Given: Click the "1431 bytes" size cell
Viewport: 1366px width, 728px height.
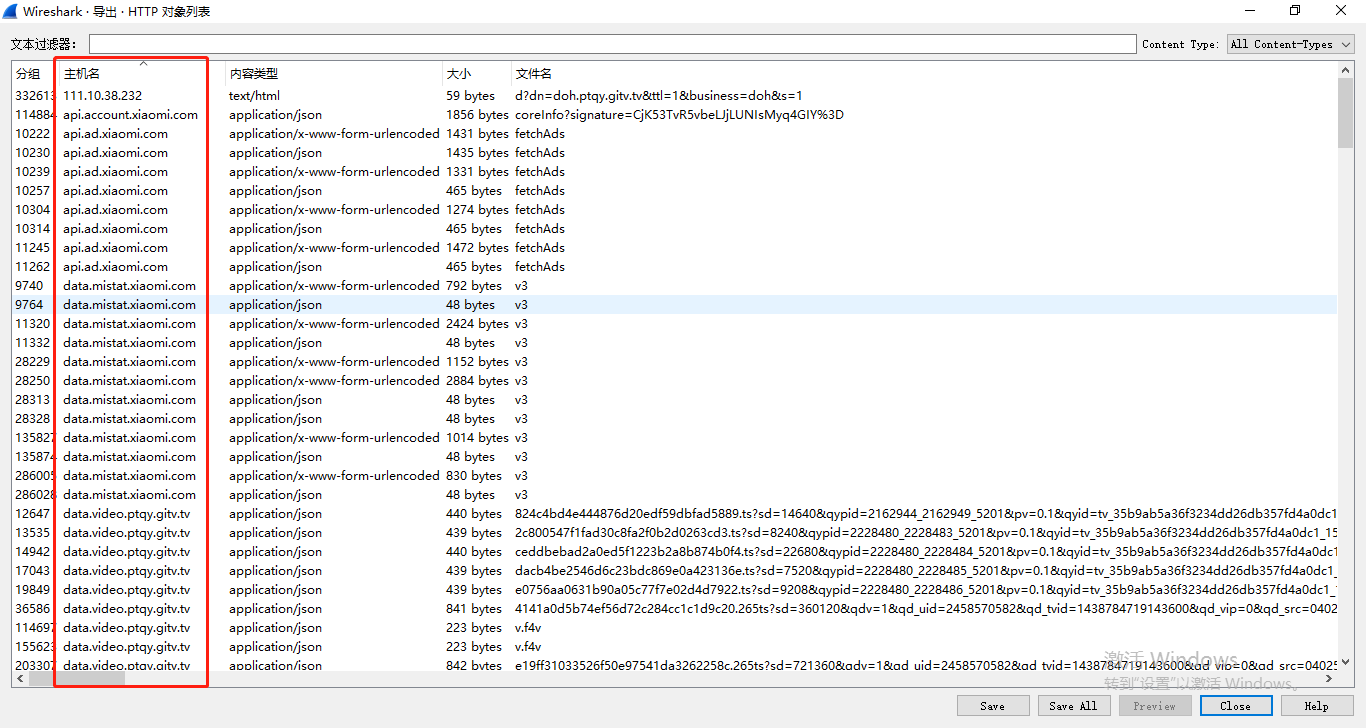Looking at the screenshot, I should click(x=478, y=134).
